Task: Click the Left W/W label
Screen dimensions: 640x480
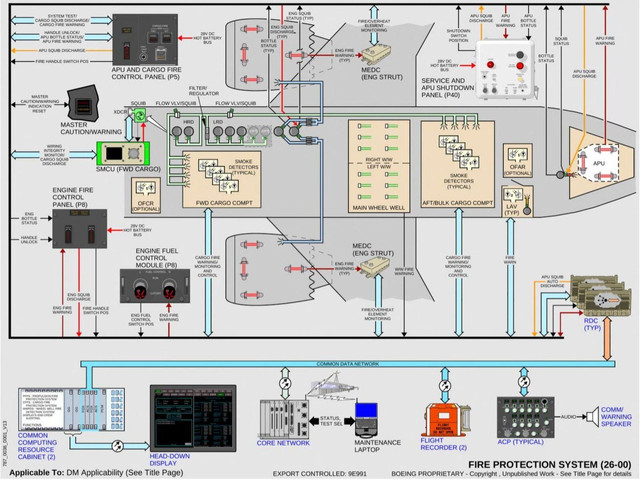Action: pyautogui.click(x=378, y=167)
